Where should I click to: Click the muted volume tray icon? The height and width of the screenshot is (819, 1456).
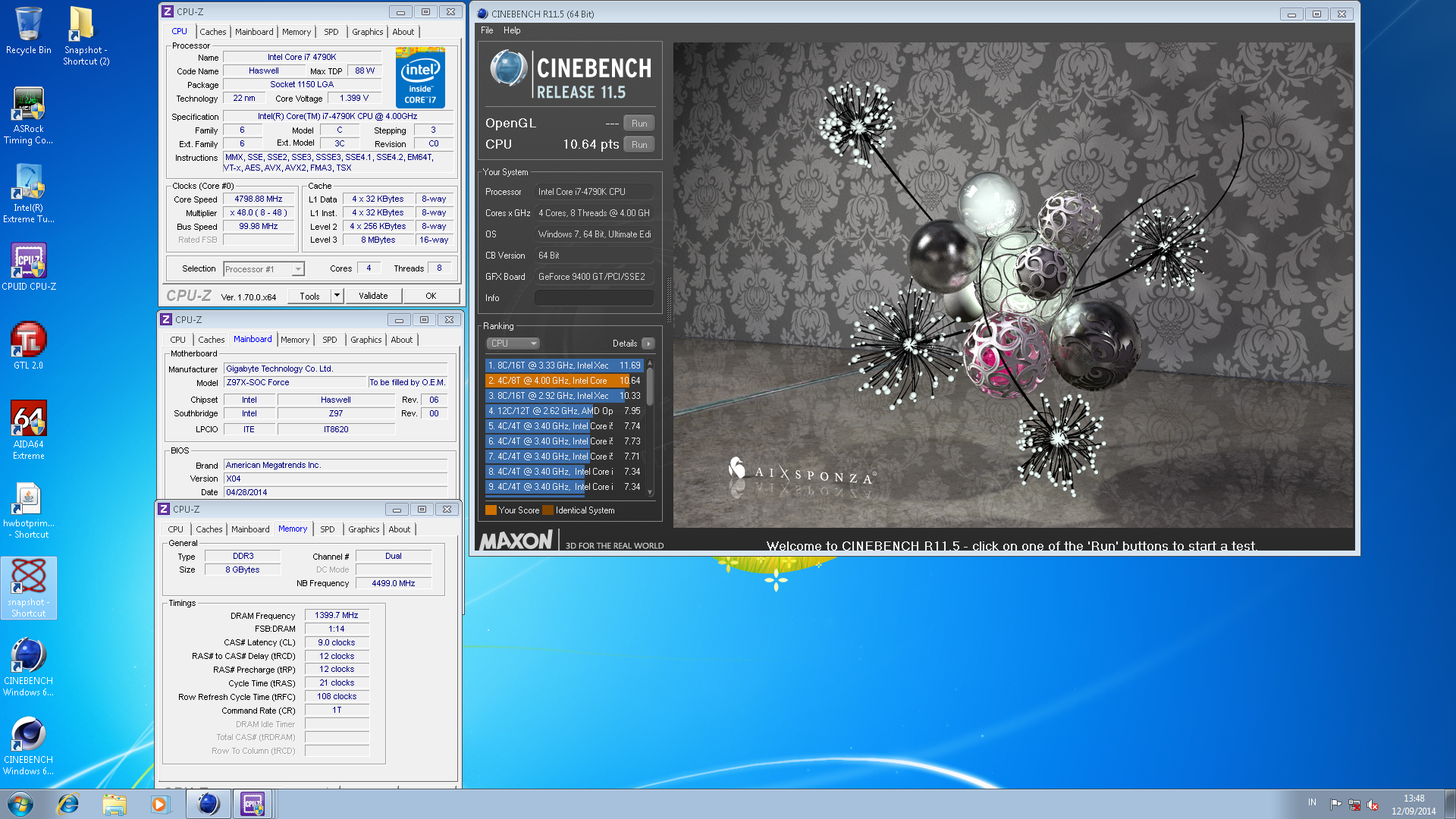tap(1373, 804)
